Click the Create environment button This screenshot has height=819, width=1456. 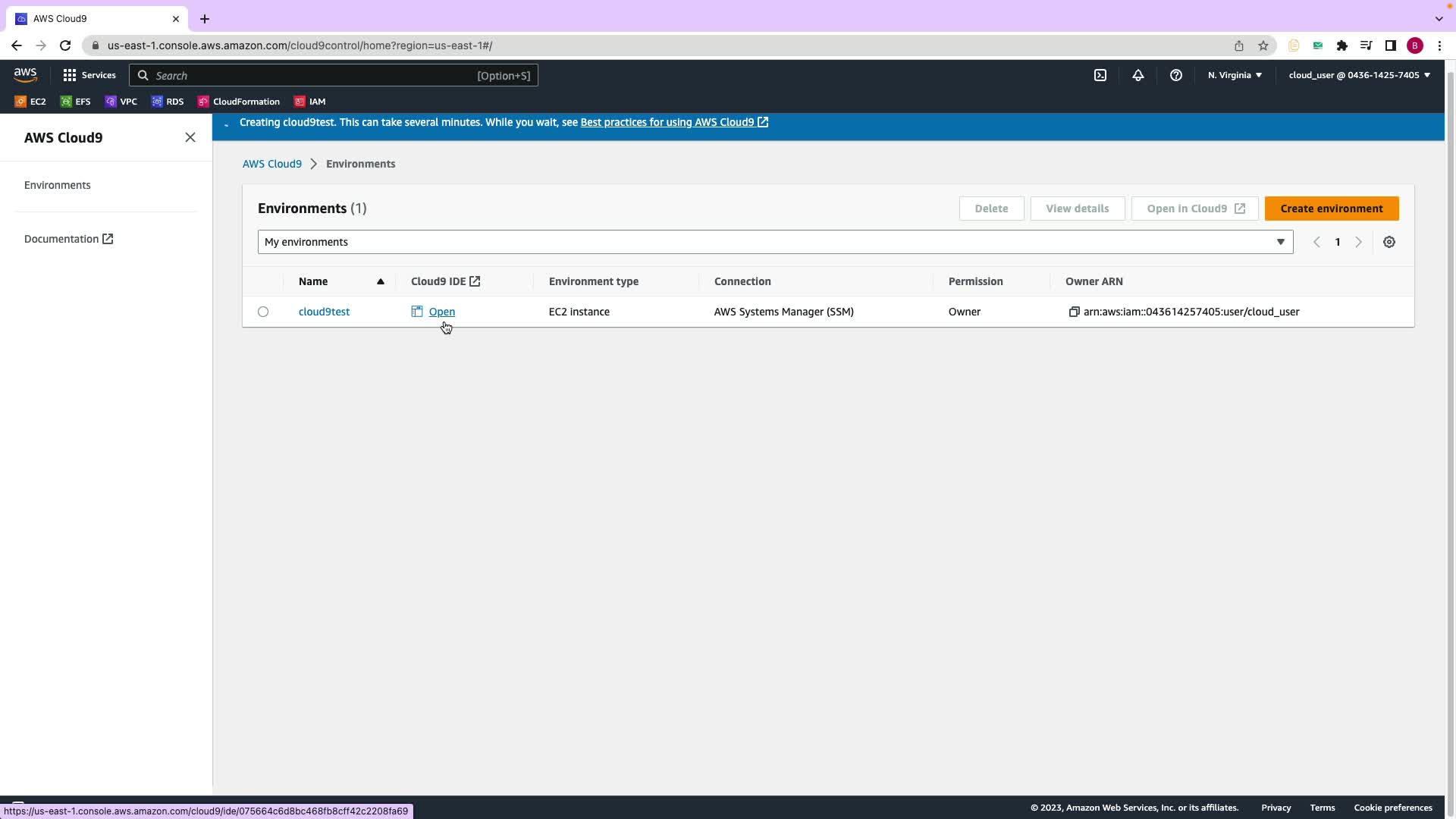tap(1331, 209)
